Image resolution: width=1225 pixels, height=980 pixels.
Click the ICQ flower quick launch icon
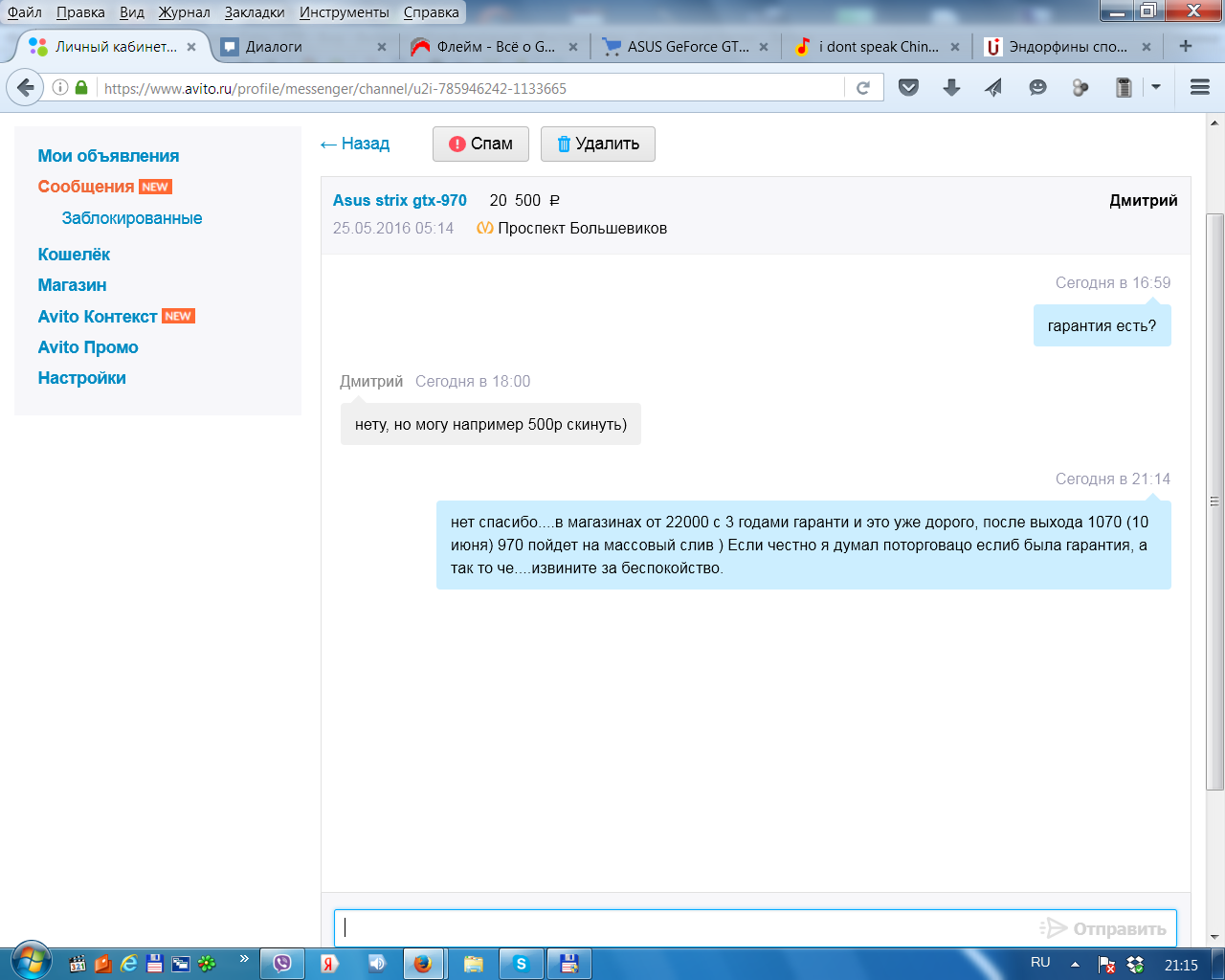coord(208,964)
